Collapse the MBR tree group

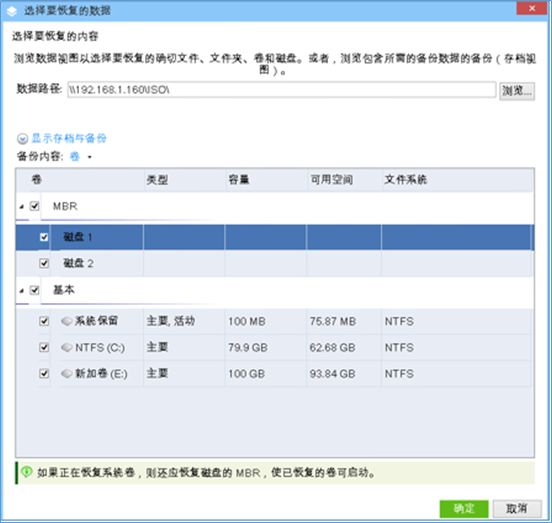[22, 207]
